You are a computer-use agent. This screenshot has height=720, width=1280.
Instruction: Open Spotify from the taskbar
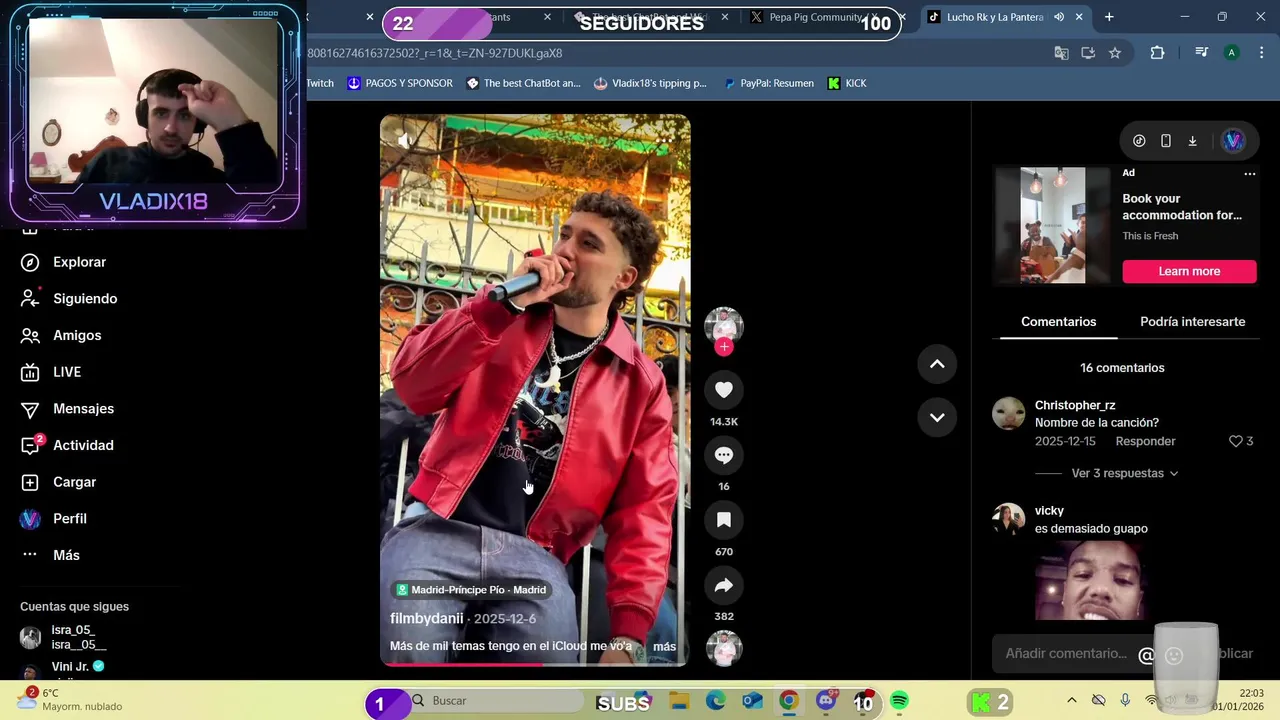pos(899,701)
